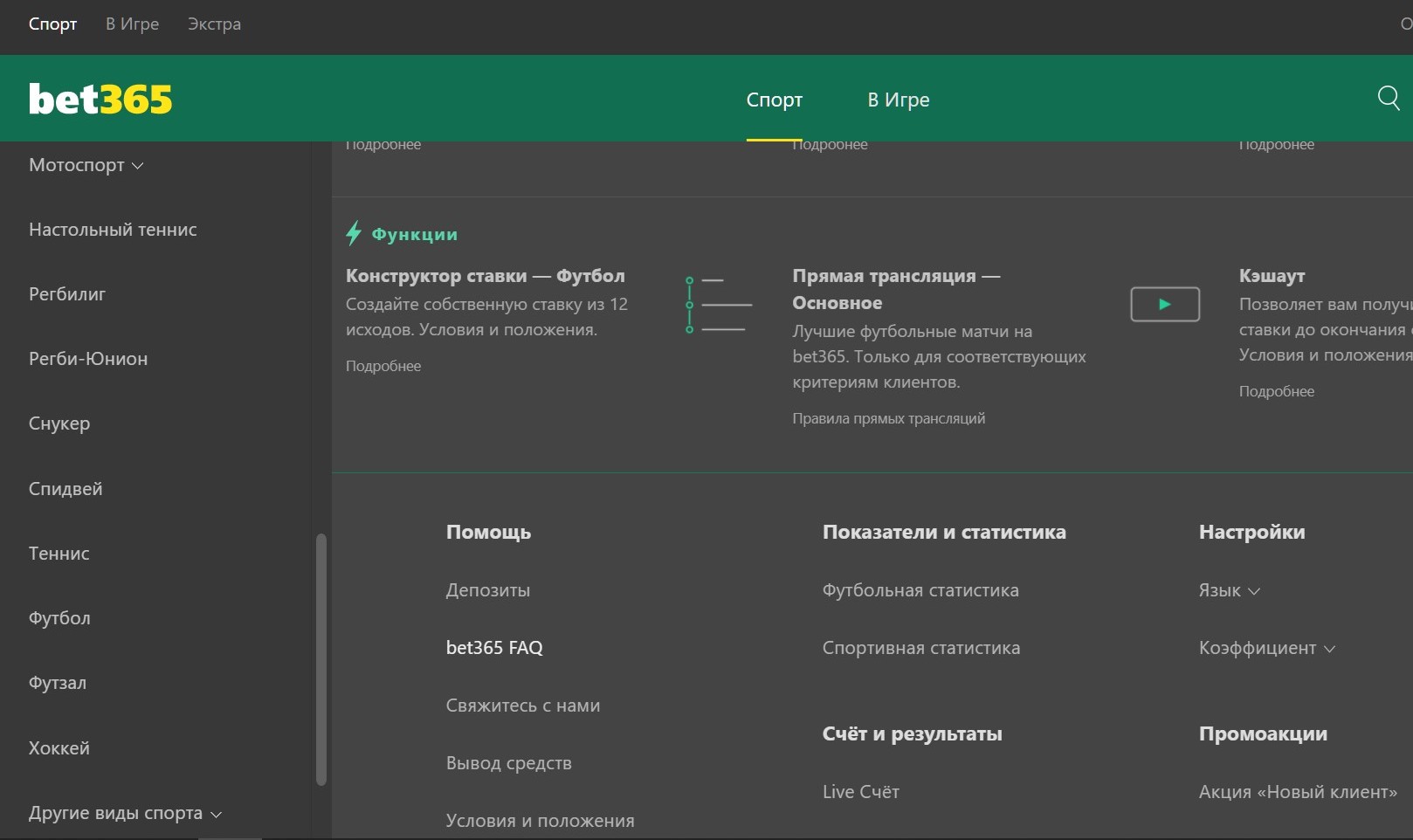Viewport: 1413px width, 840px height.
Task: Click the live streaming play icon
Action: (x=1165, y=304)
